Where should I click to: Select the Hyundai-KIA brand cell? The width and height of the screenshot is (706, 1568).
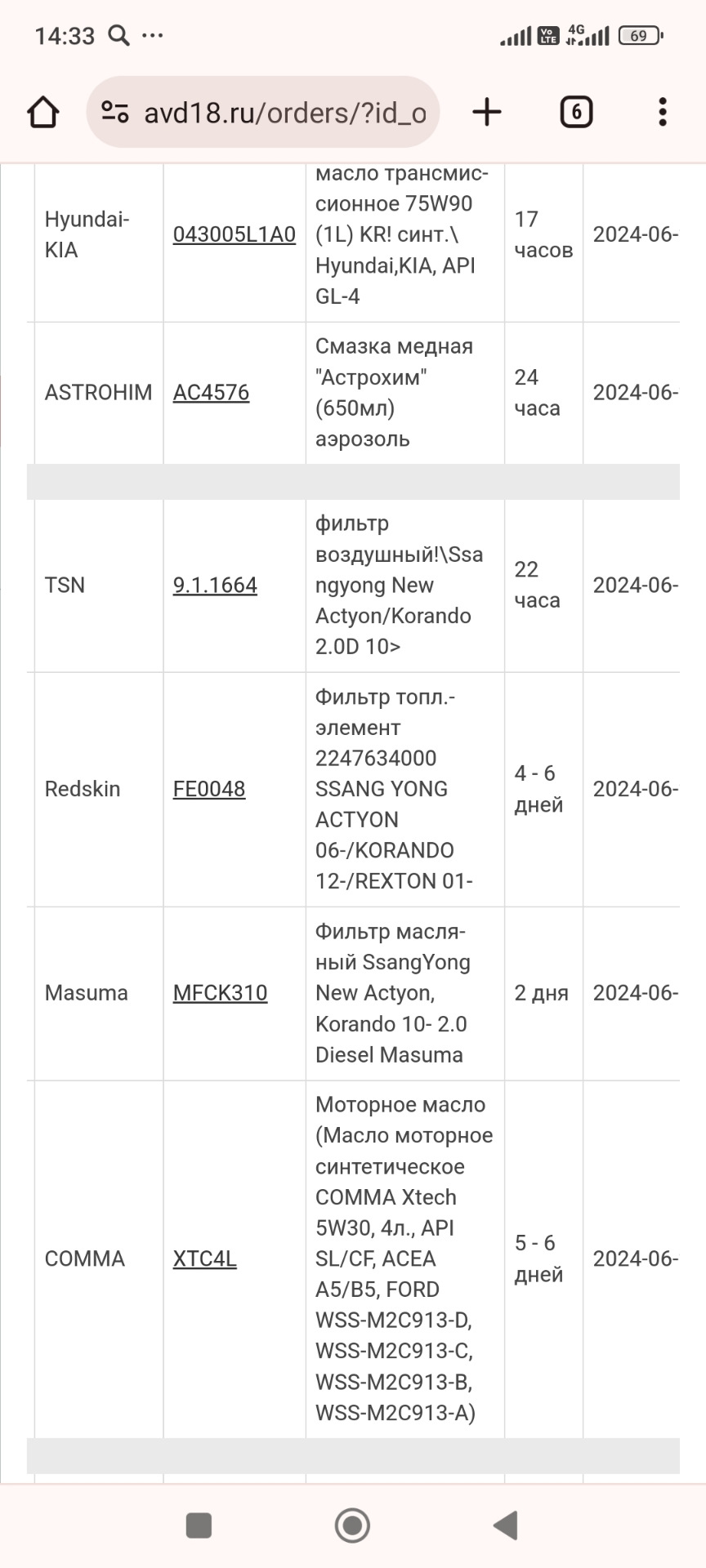[86, 234]
